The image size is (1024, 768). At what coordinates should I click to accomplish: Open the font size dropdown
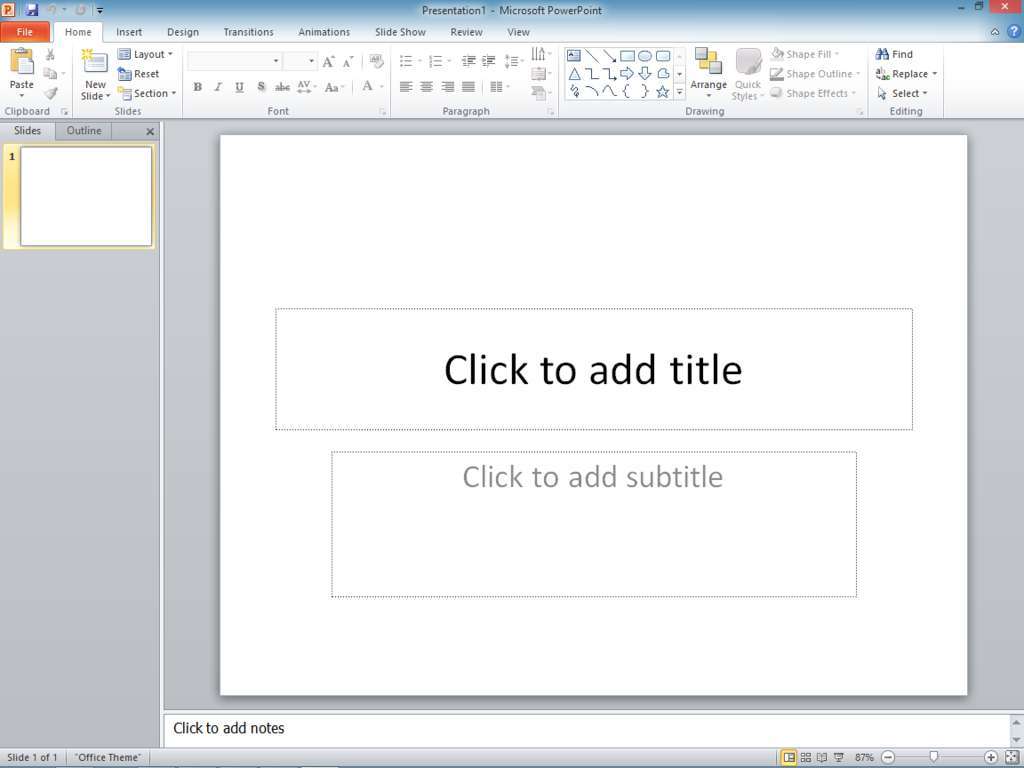pos(311,61)
